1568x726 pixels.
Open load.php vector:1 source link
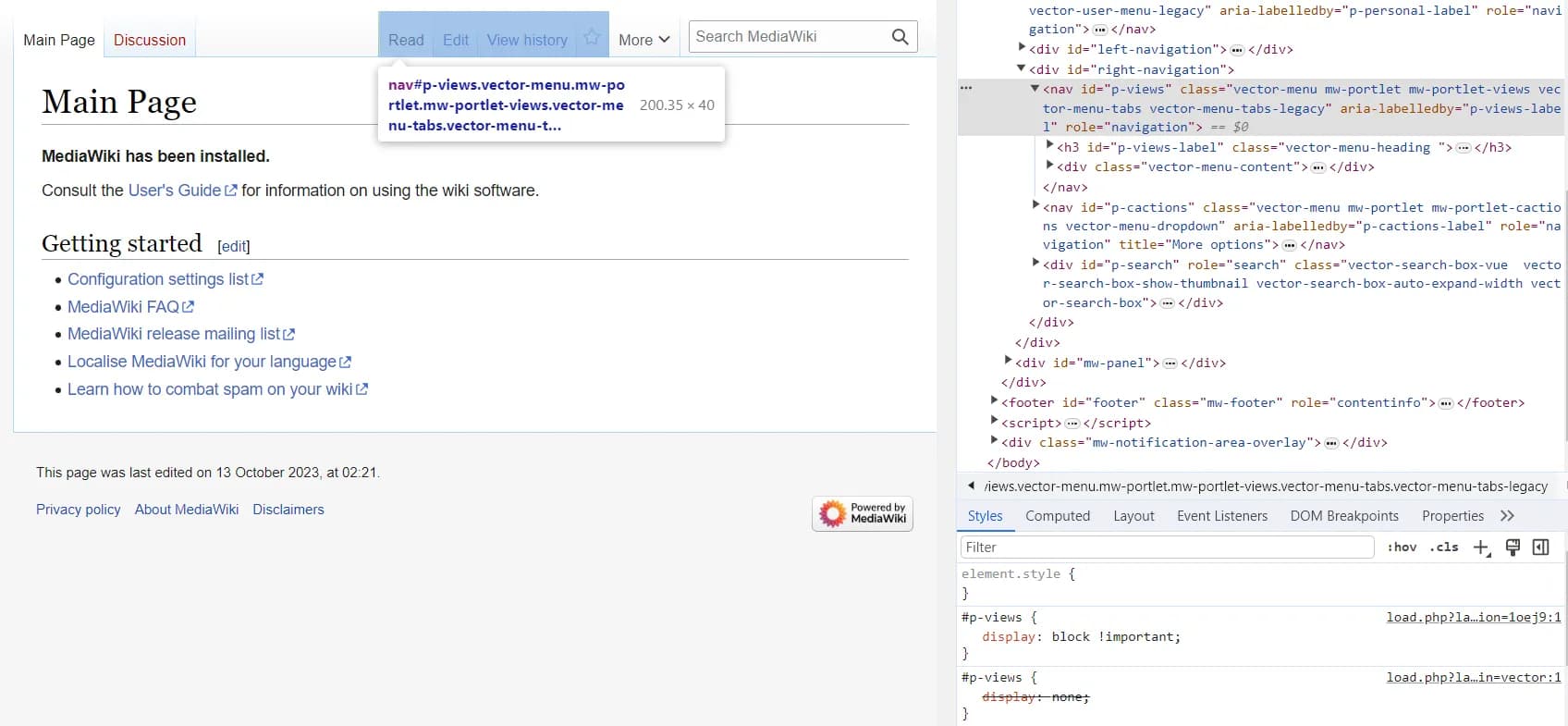pos(1474,678)
